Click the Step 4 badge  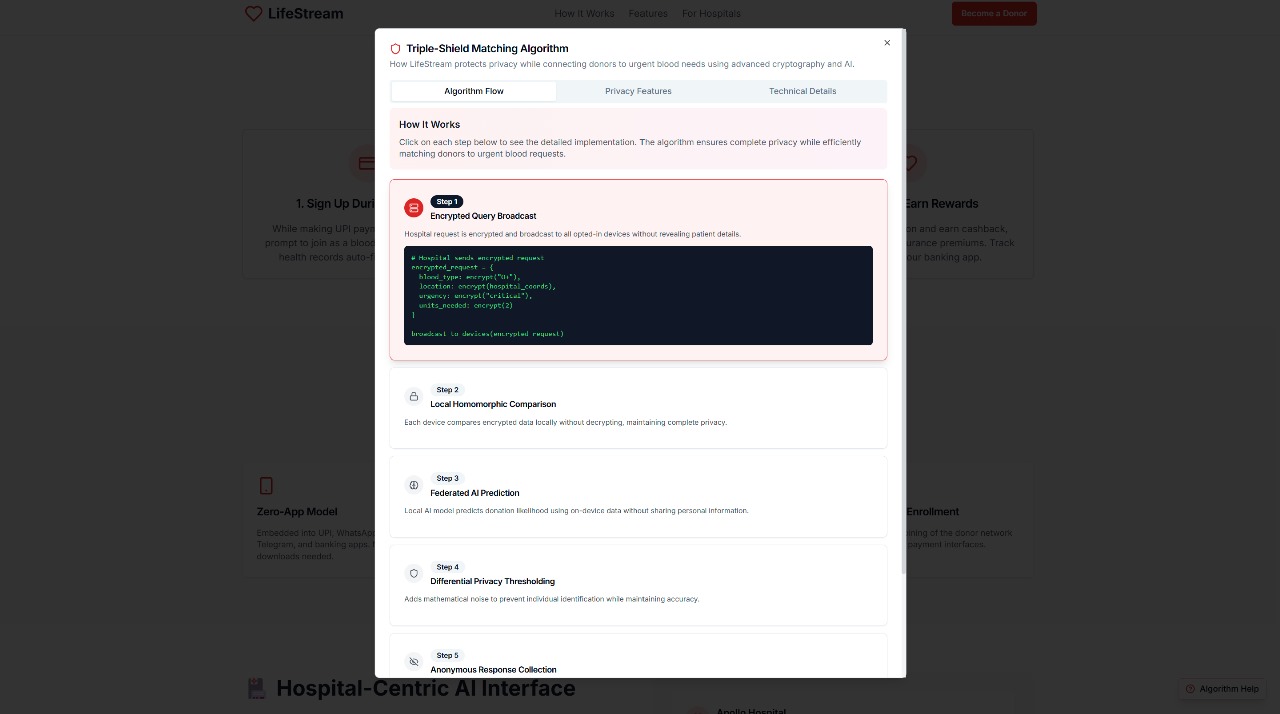447,567
